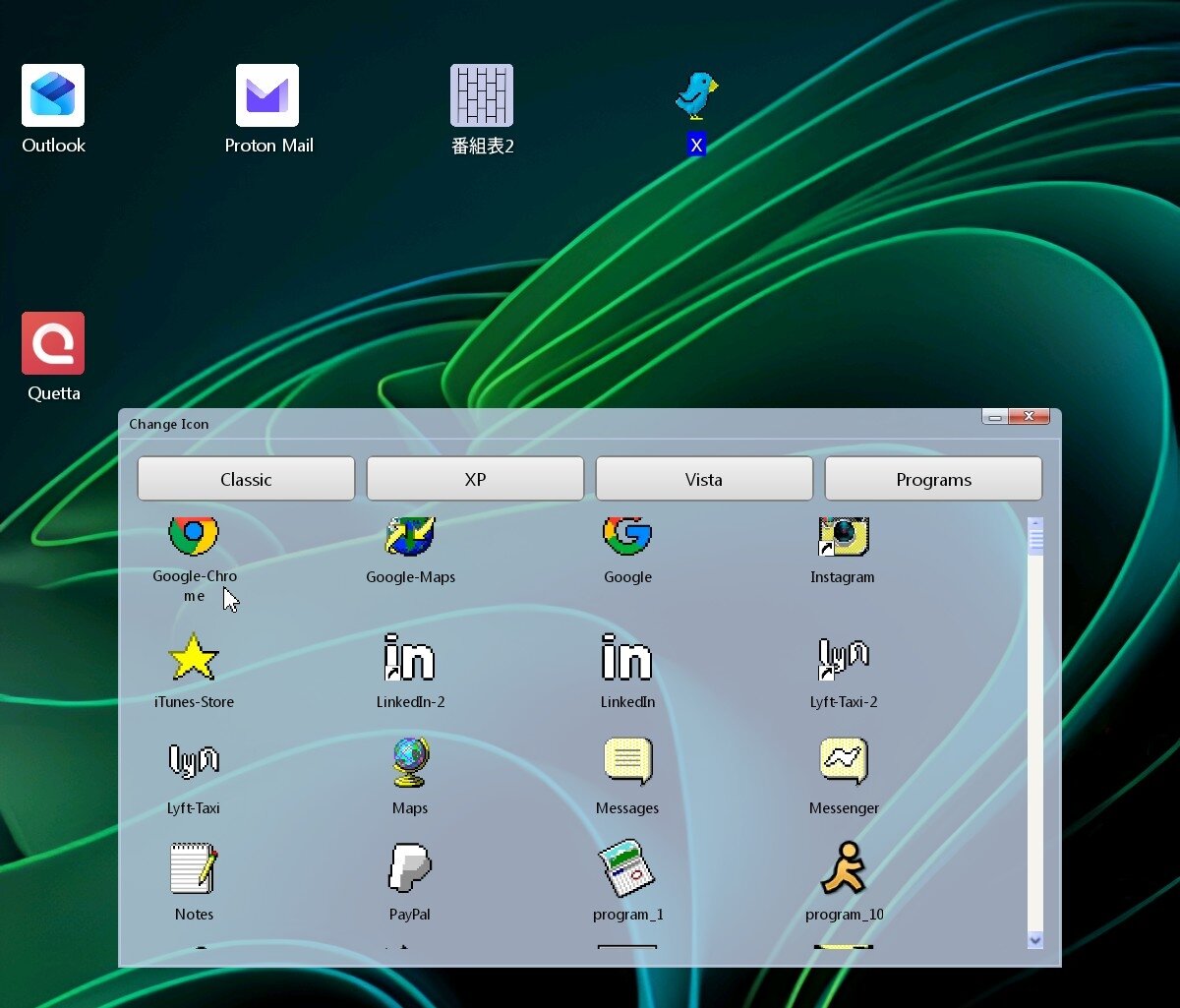This screenshot has height=1008, width=1180.
Task: Click the iTunes-Store label text
Action: [x=194, y=702]
